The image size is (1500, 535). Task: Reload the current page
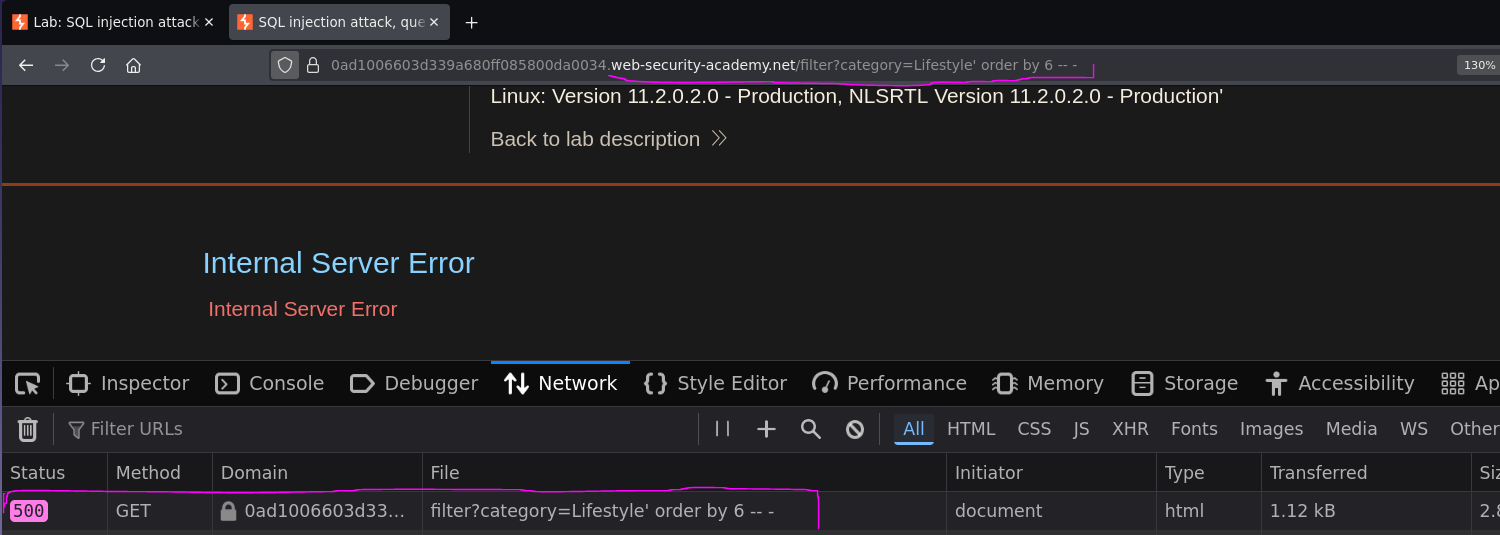click(98, 65)
